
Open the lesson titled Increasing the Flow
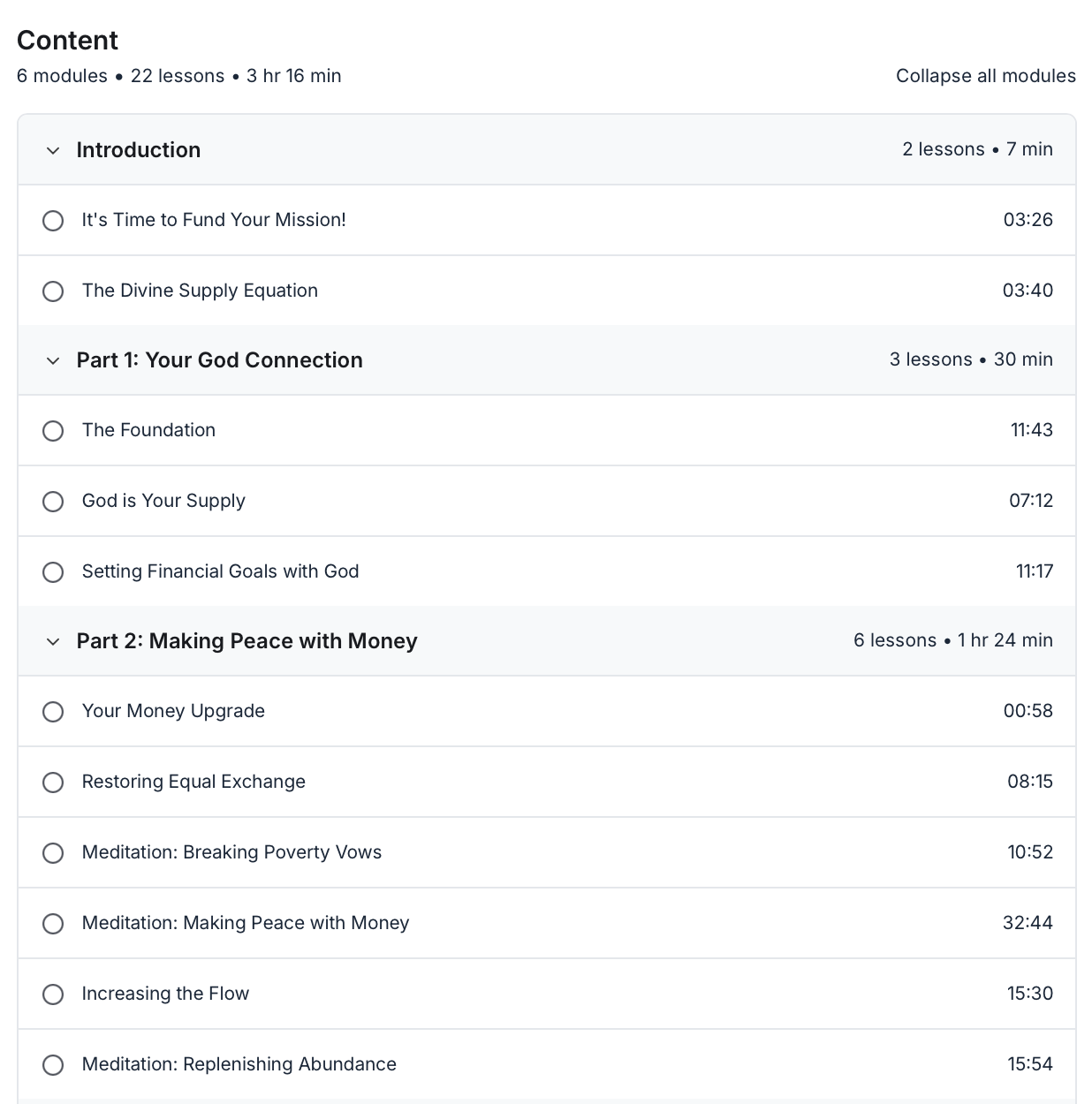click(x=165, y=994)
